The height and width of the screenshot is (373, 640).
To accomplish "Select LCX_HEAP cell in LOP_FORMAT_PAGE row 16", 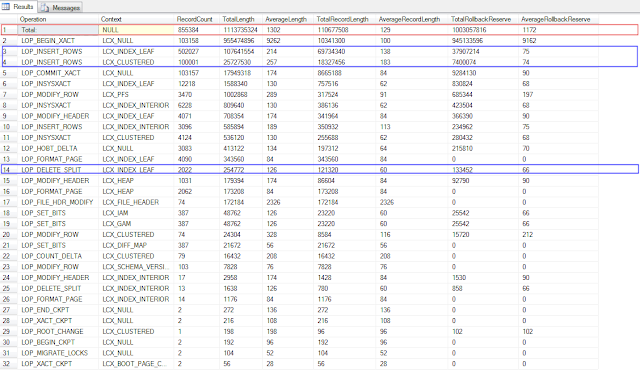I will 136,191.
